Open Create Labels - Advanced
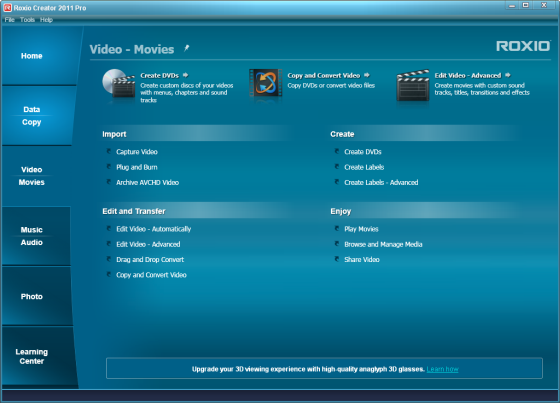The image size is (560, 403). click(381, 183)
